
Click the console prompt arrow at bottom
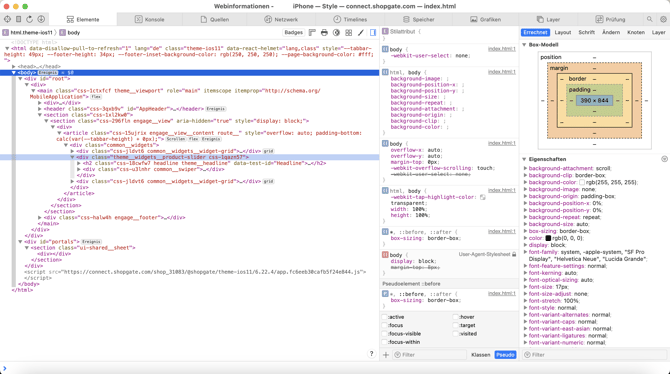tap(5, 368)
